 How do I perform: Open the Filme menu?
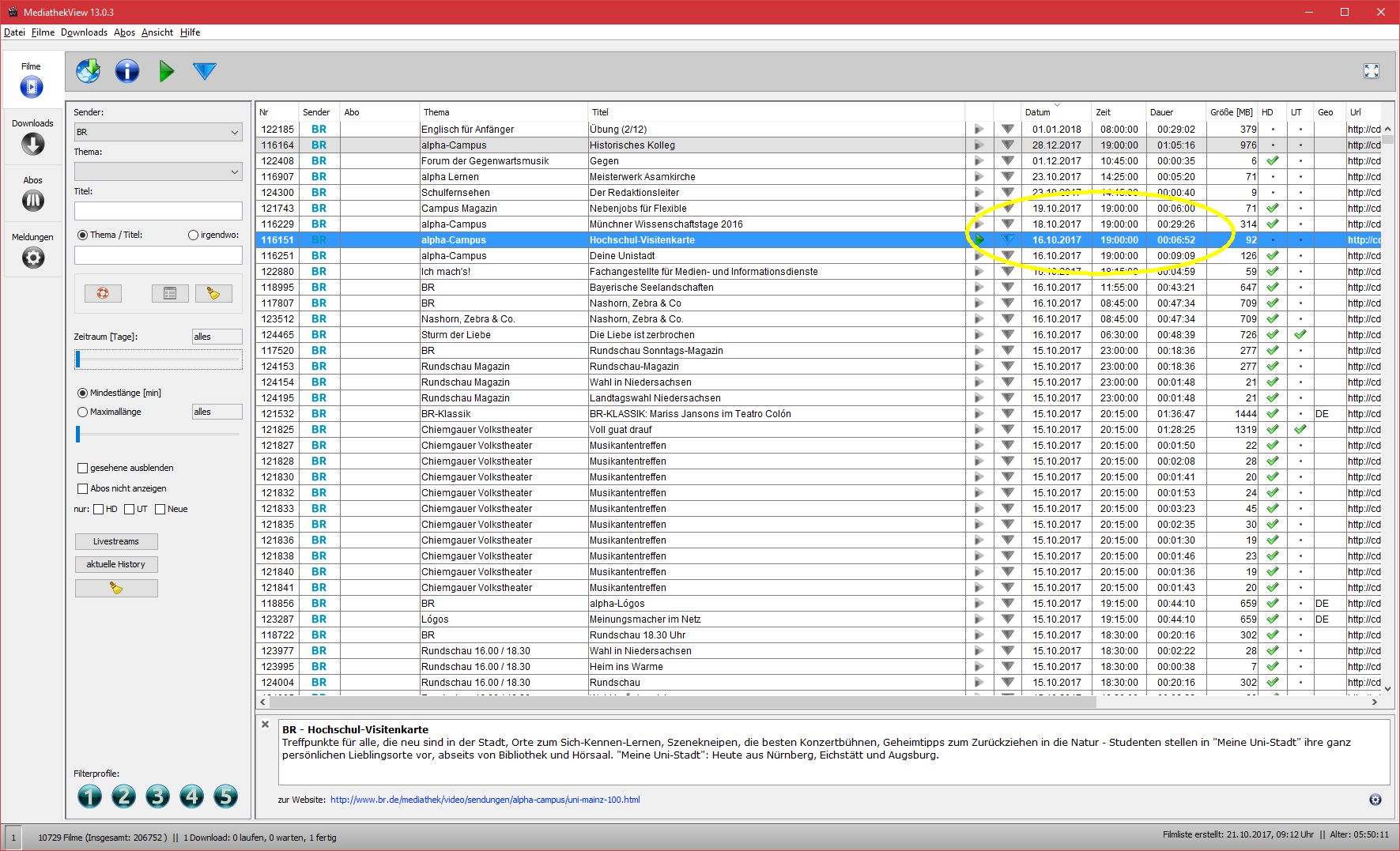point(43,32)
